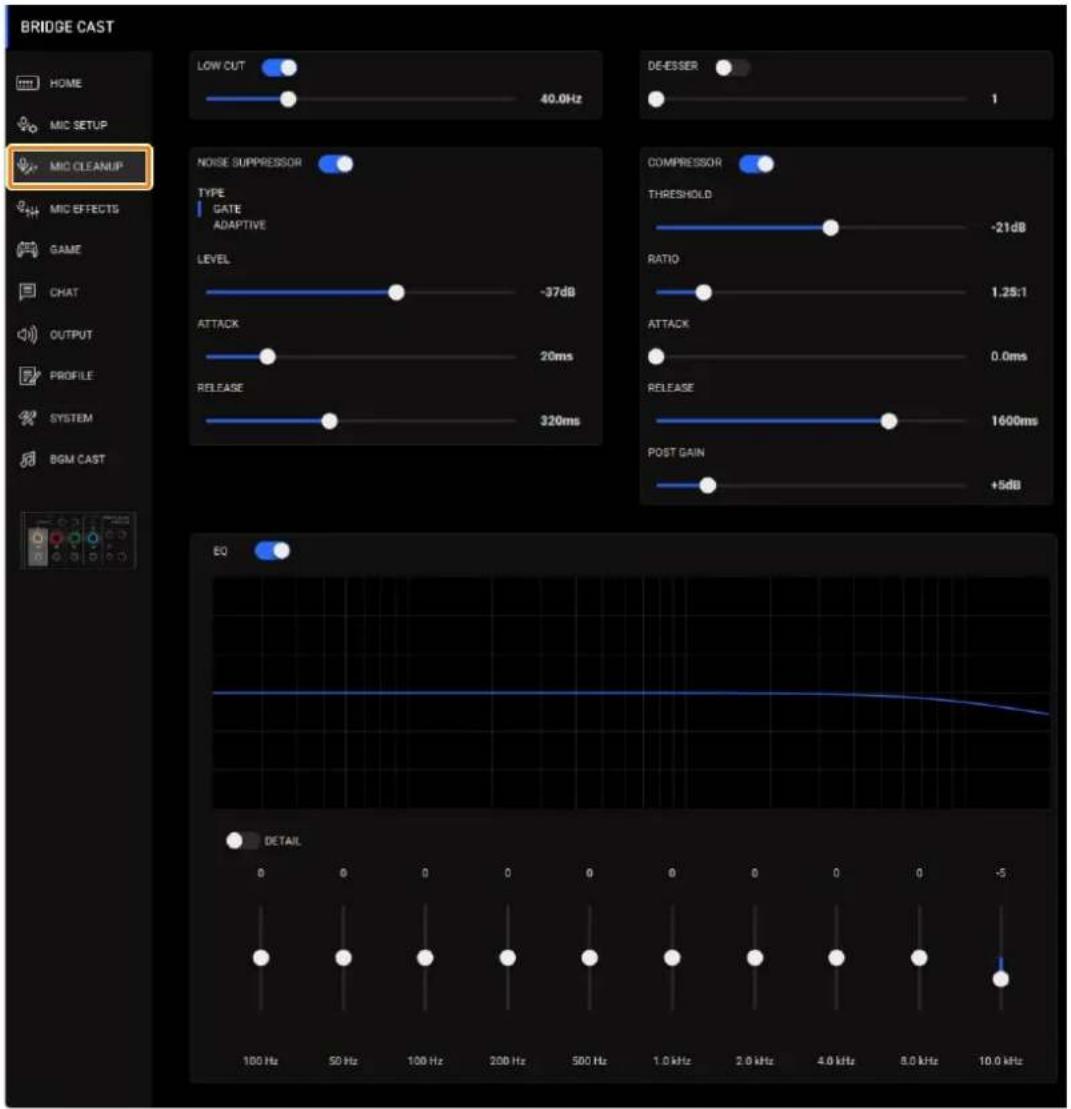Screen dimensions: 1071x1109
Task: Click the 500 Hz EQ band handle
Action: [x=590, y=958]
